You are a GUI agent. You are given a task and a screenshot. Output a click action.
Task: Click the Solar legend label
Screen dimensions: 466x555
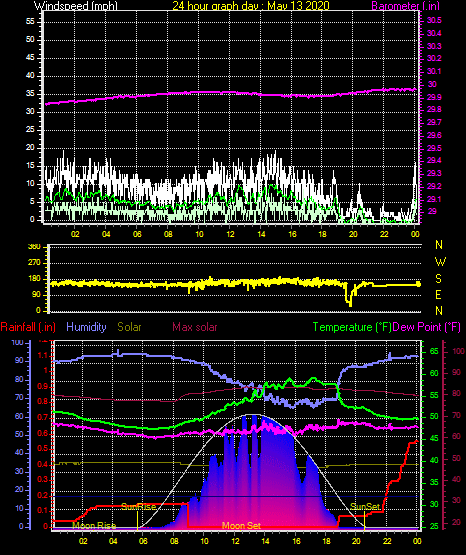[129, 327]
